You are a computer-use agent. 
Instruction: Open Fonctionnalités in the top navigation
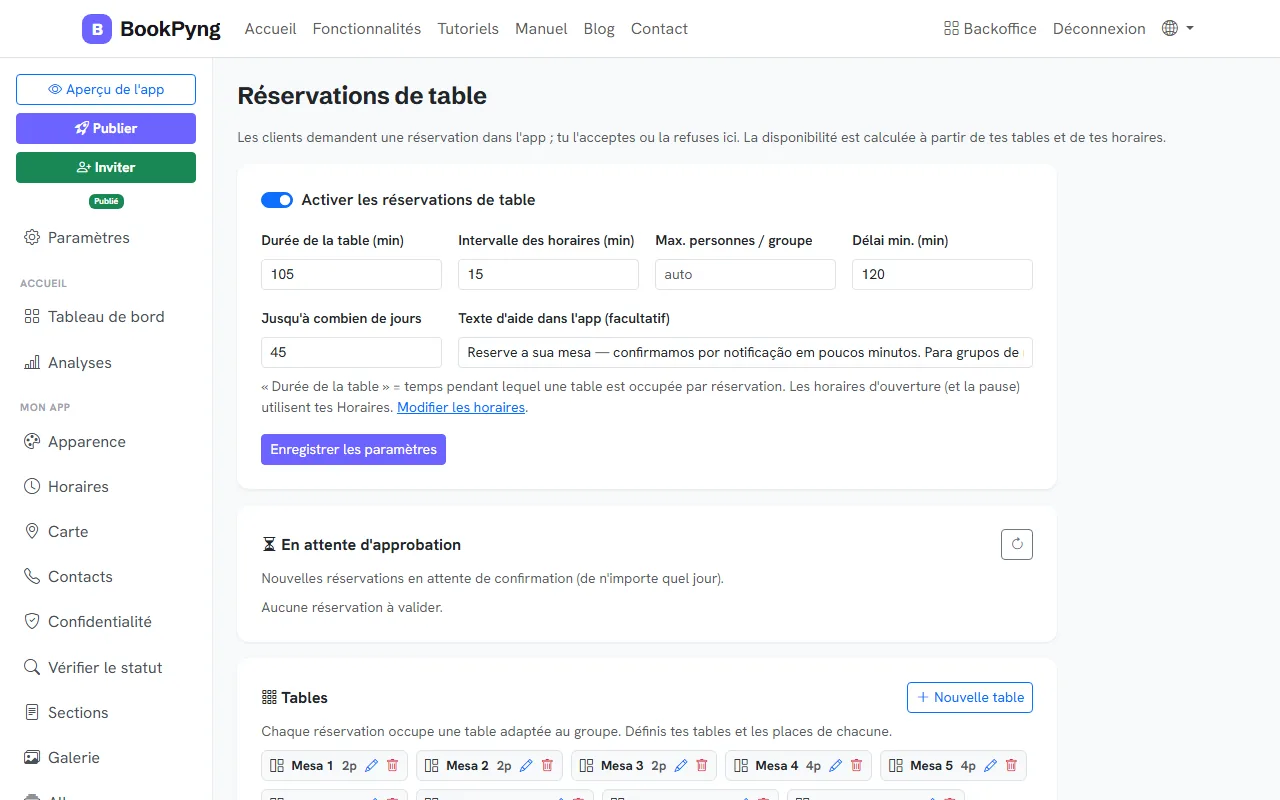tap(367, 29)
